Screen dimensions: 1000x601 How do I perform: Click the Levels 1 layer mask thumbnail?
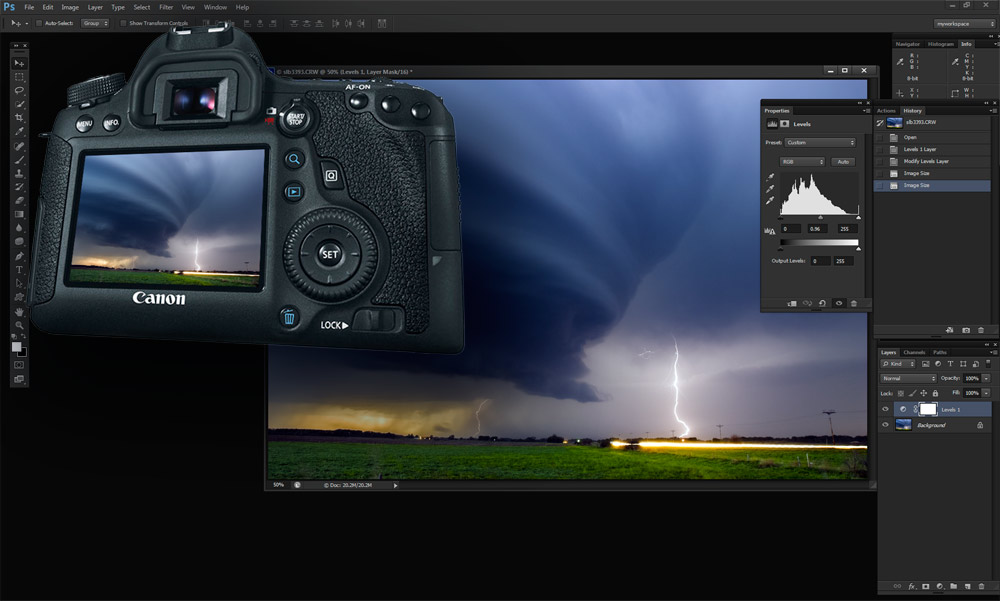point(928,409)
